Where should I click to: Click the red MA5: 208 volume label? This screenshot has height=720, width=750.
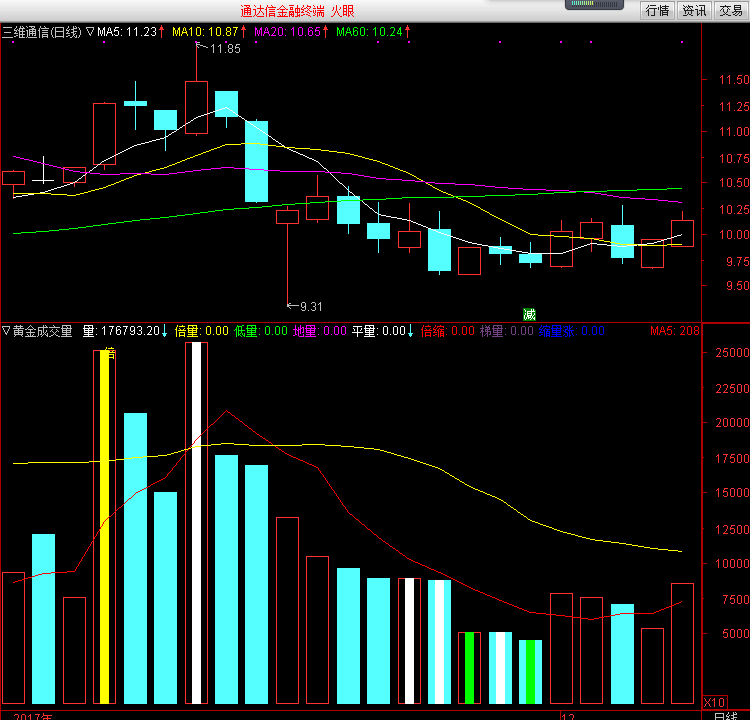[675, 331]
